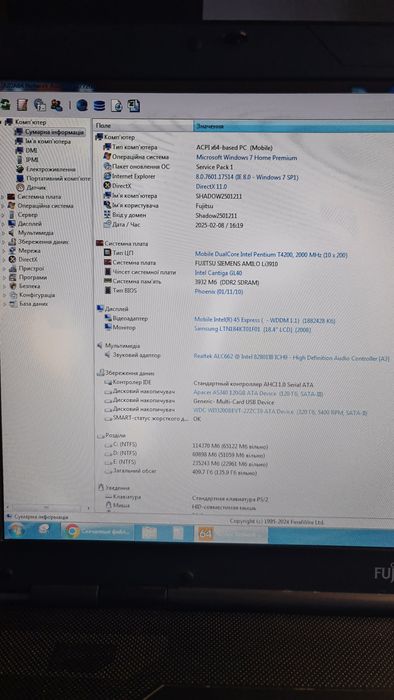This screenshot has height=700, width=394.
Task: Click the blue database stack toolbar icon
Action: [x=99, y=105]
